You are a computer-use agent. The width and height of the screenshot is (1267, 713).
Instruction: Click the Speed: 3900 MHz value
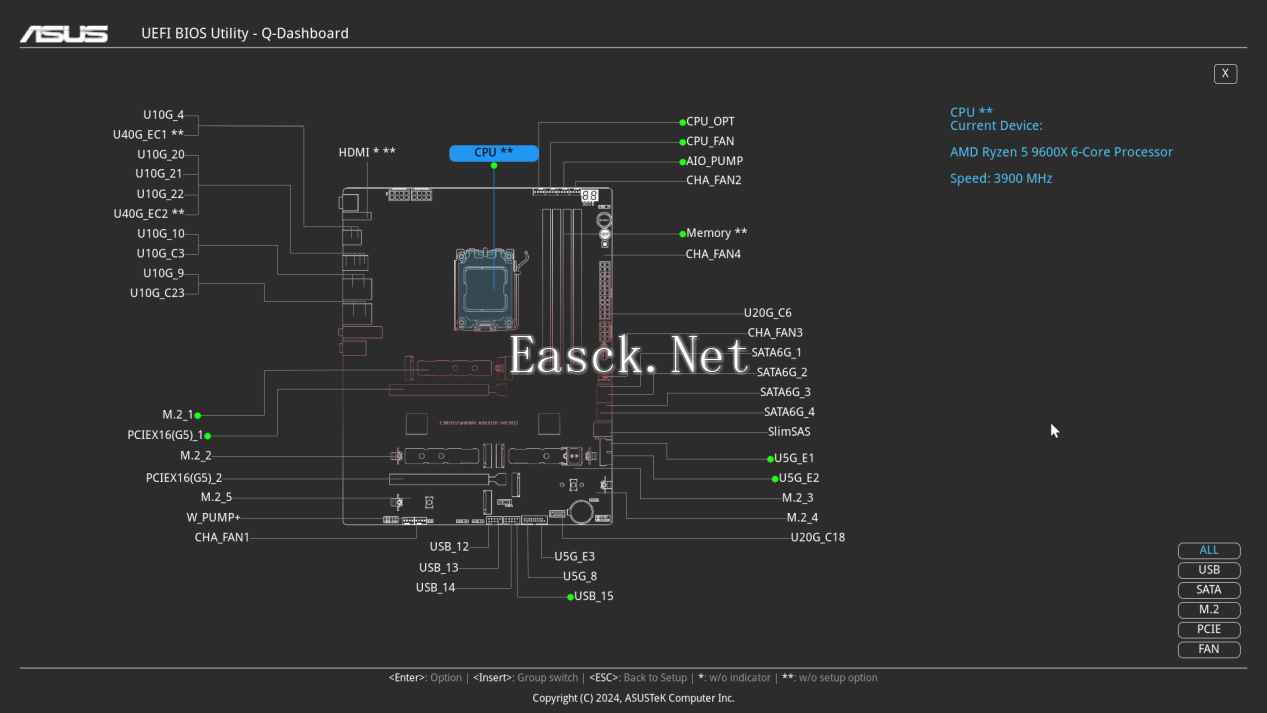1001,178
